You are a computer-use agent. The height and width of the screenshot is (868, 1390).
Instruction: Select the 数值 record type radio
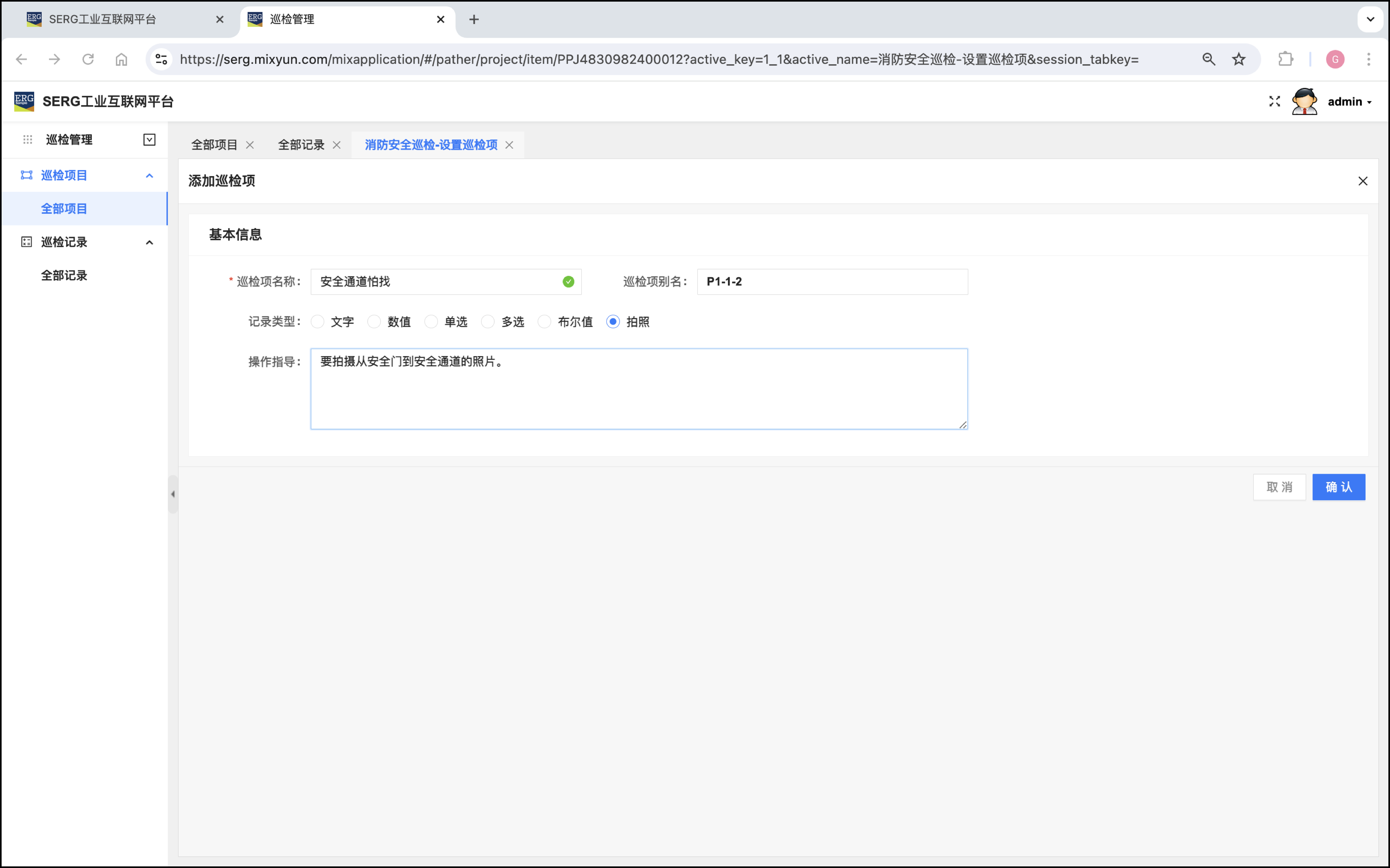pos(374,322)
